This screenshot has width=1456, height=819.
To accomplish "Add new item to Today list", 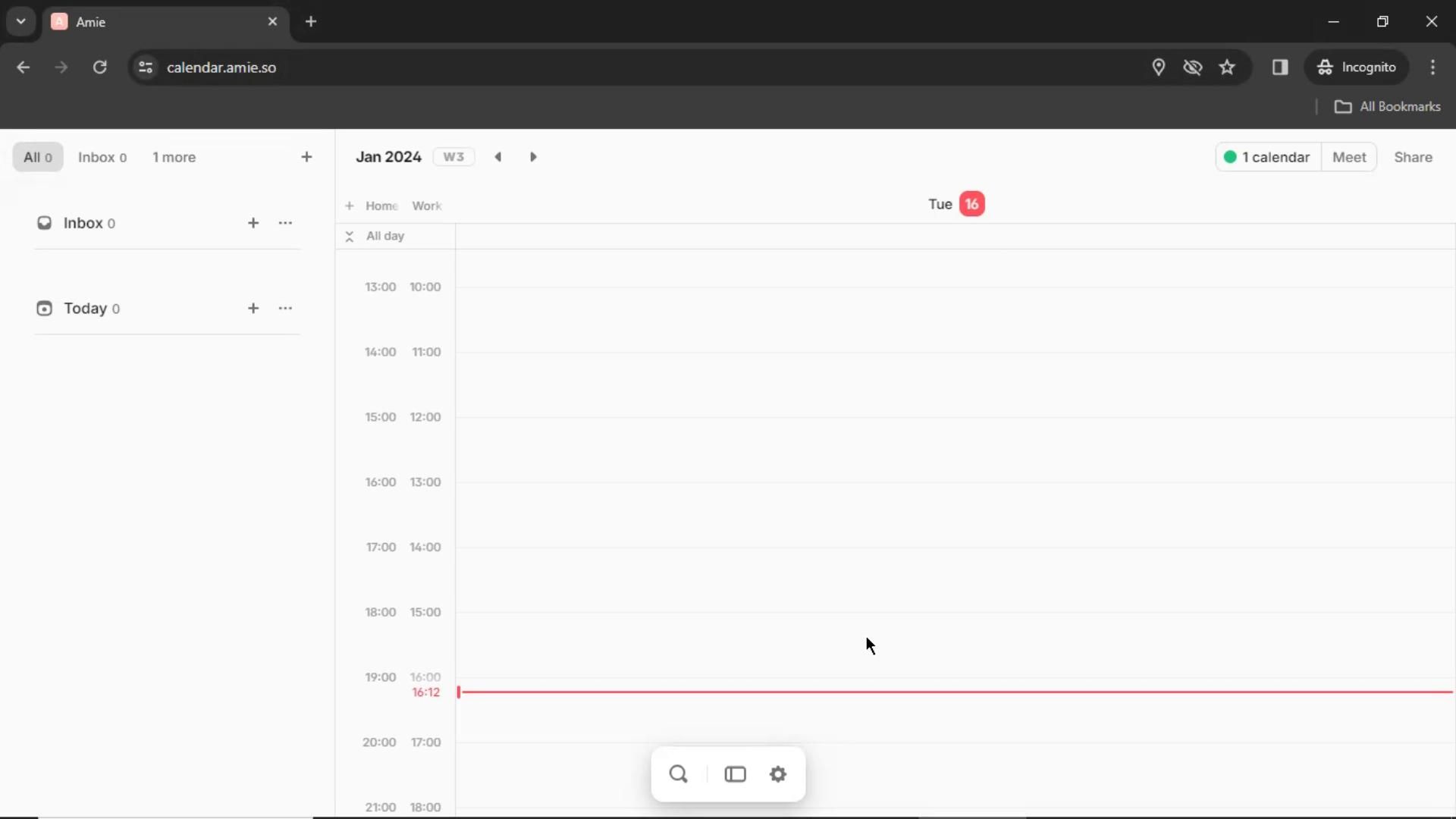I will click(x=253, y=309).
